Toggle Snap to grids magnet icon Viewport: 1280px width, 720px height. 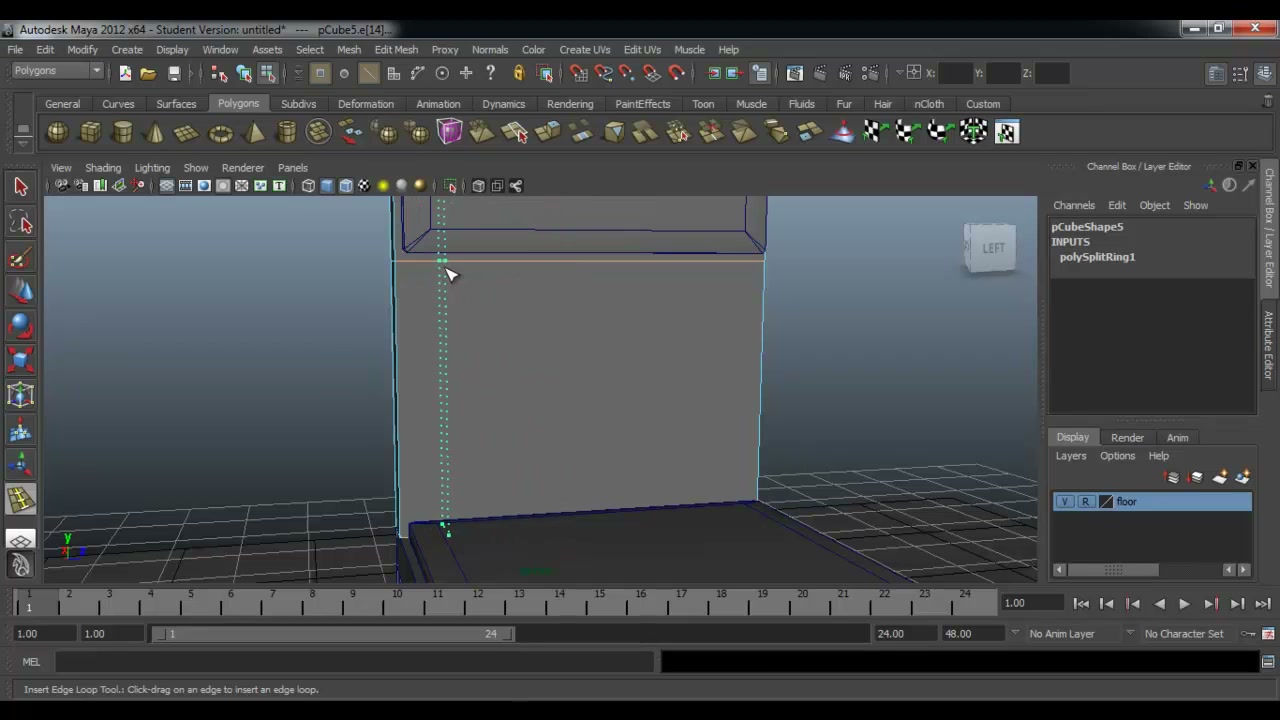click(579, 73)
